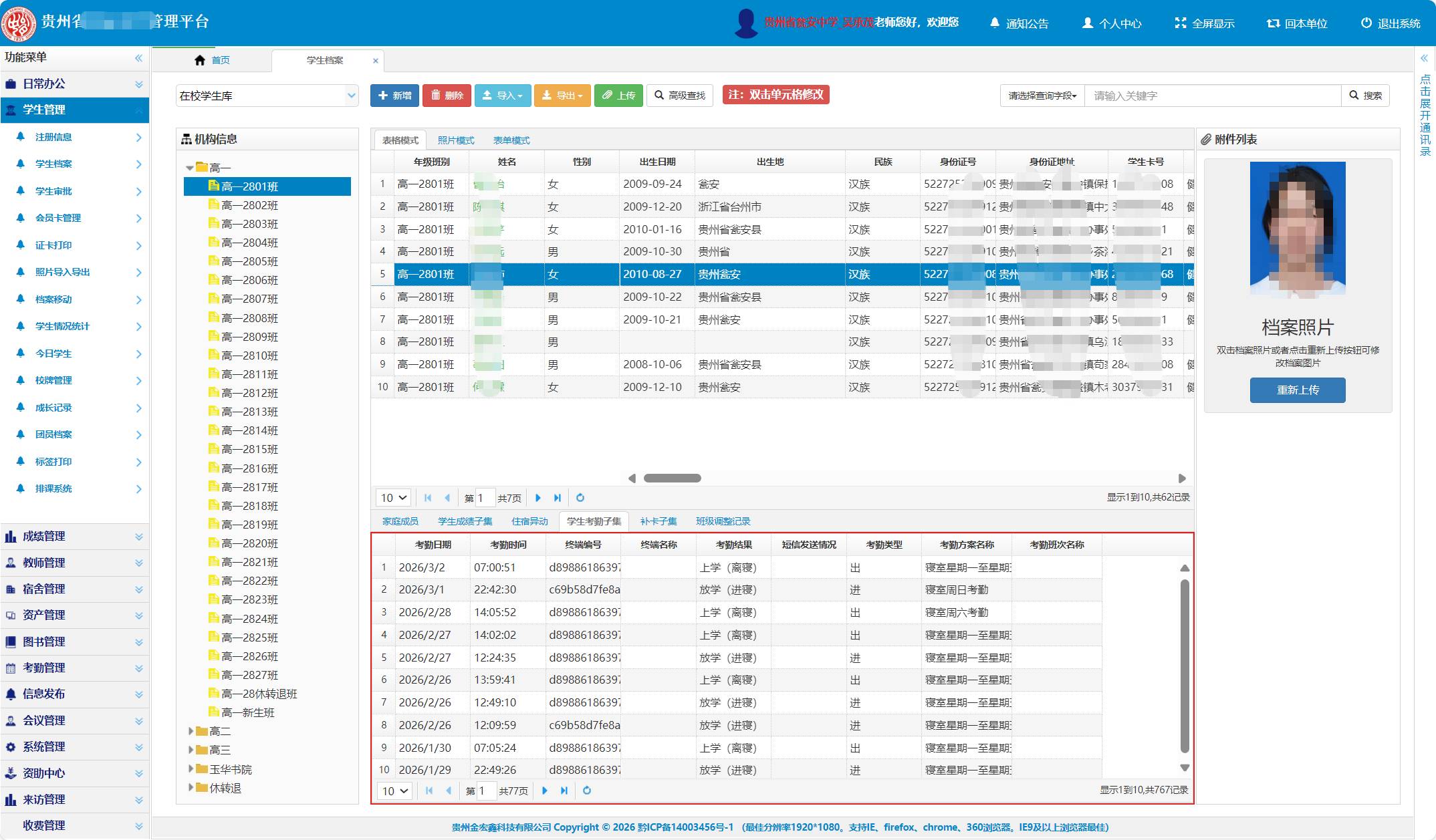
Task: Open 请选择查询字段 field selector
Action: [1042, 96]
